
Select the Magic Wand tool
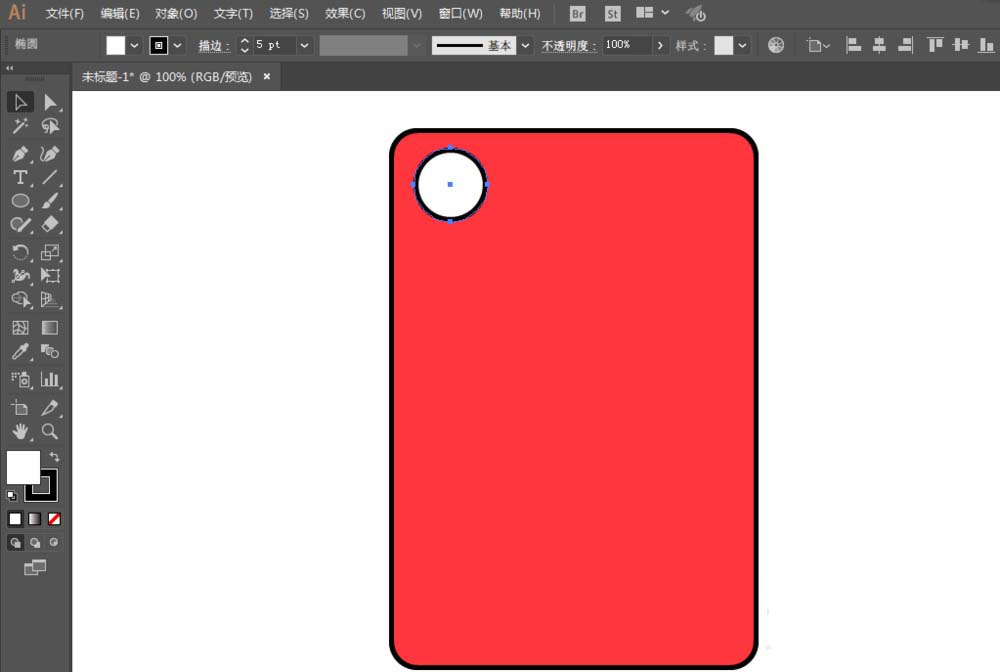point(20,126)
